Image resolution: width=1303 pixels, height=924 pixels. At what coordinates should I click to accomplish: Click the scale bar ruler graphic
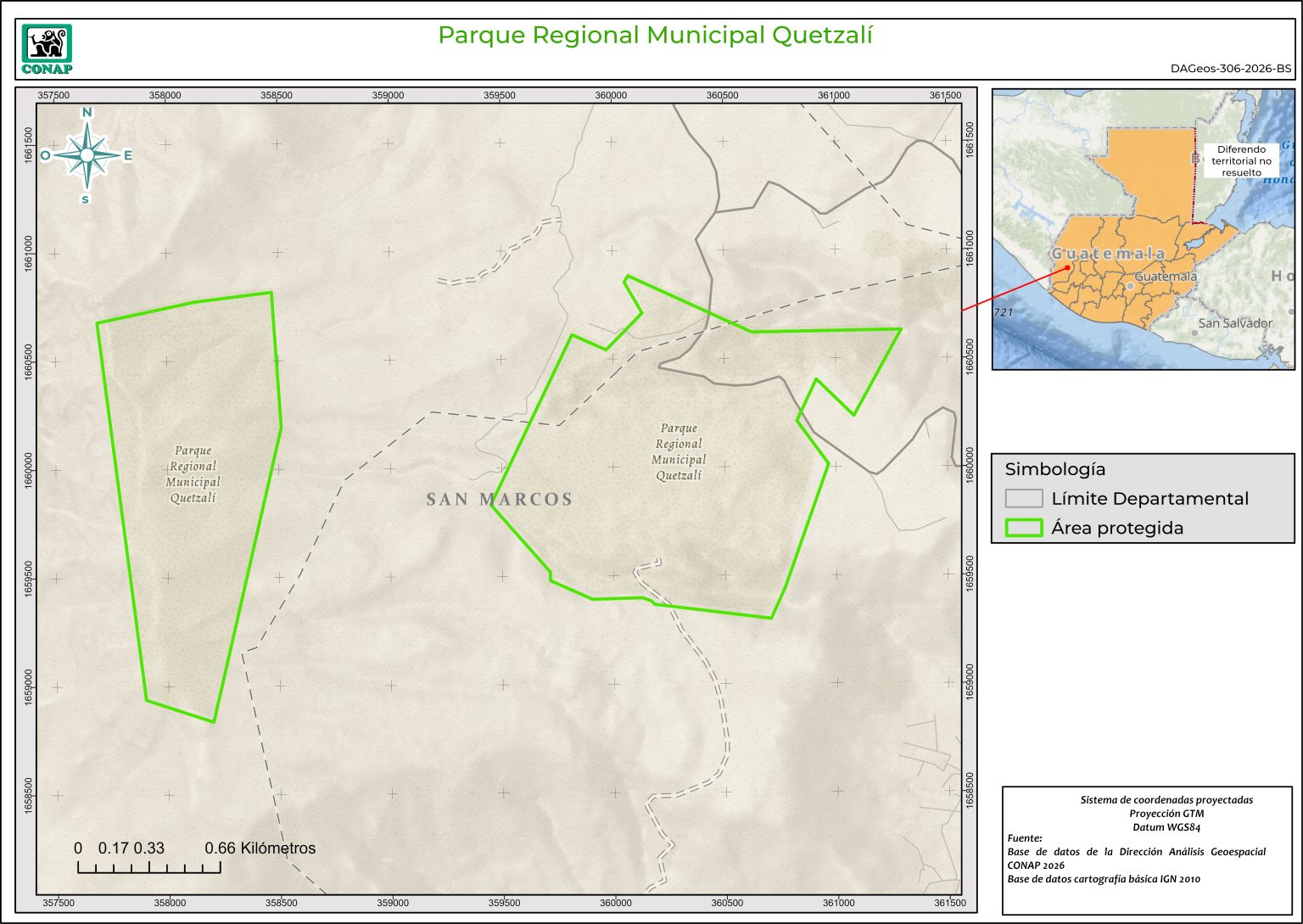point(148,867)
